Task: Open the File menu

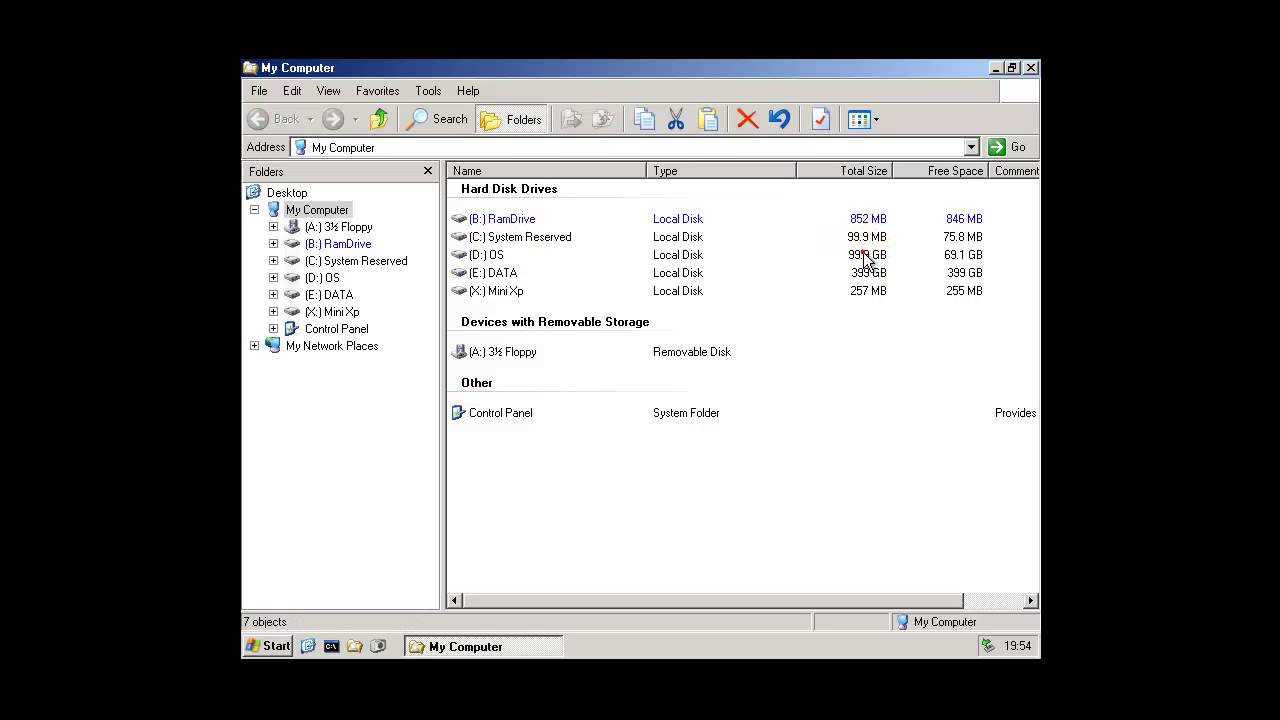Action: click(x=259, y=91)
